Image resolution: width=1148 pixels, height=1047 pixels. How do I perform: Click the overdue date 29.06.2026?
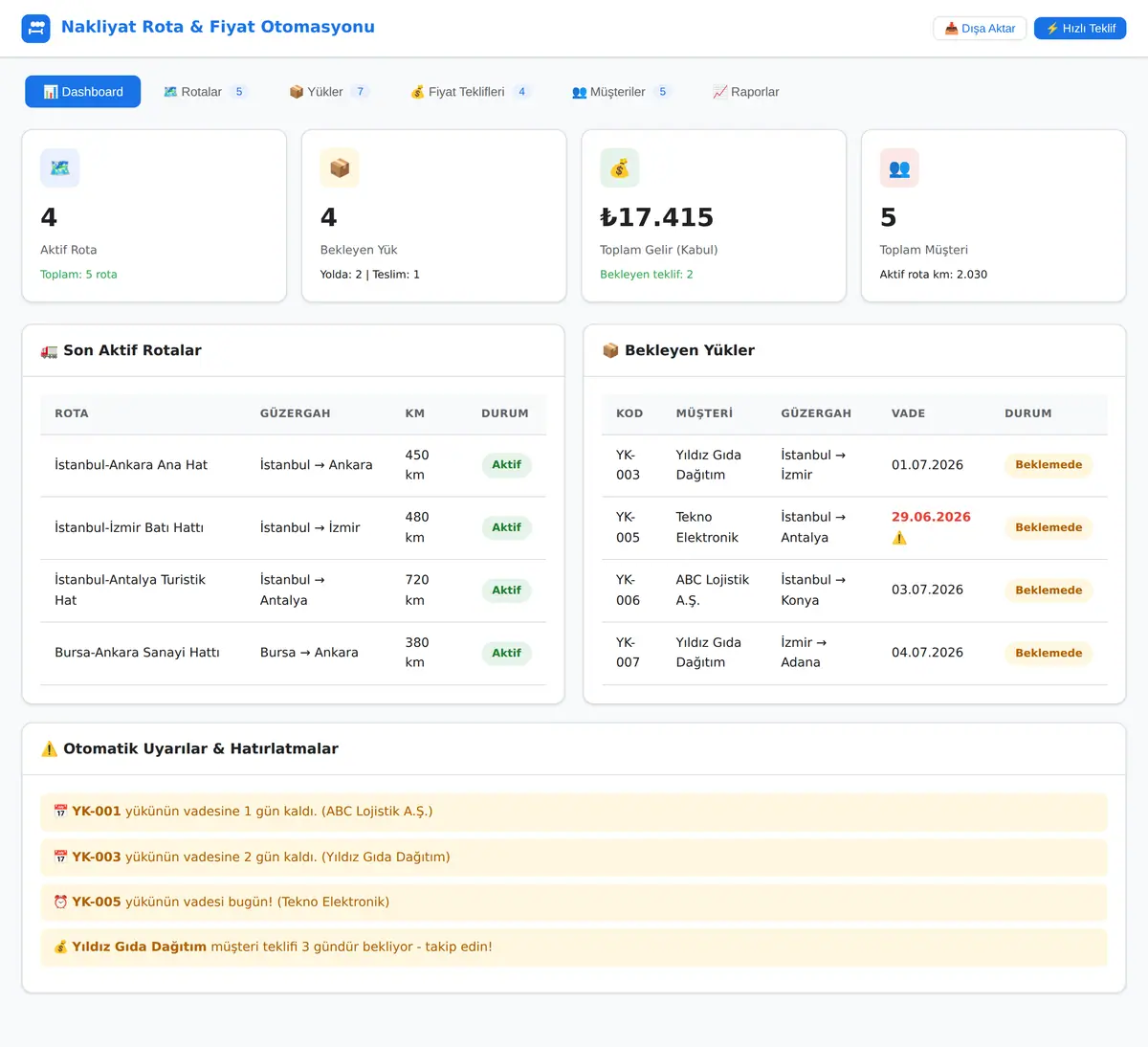(931, 518)
